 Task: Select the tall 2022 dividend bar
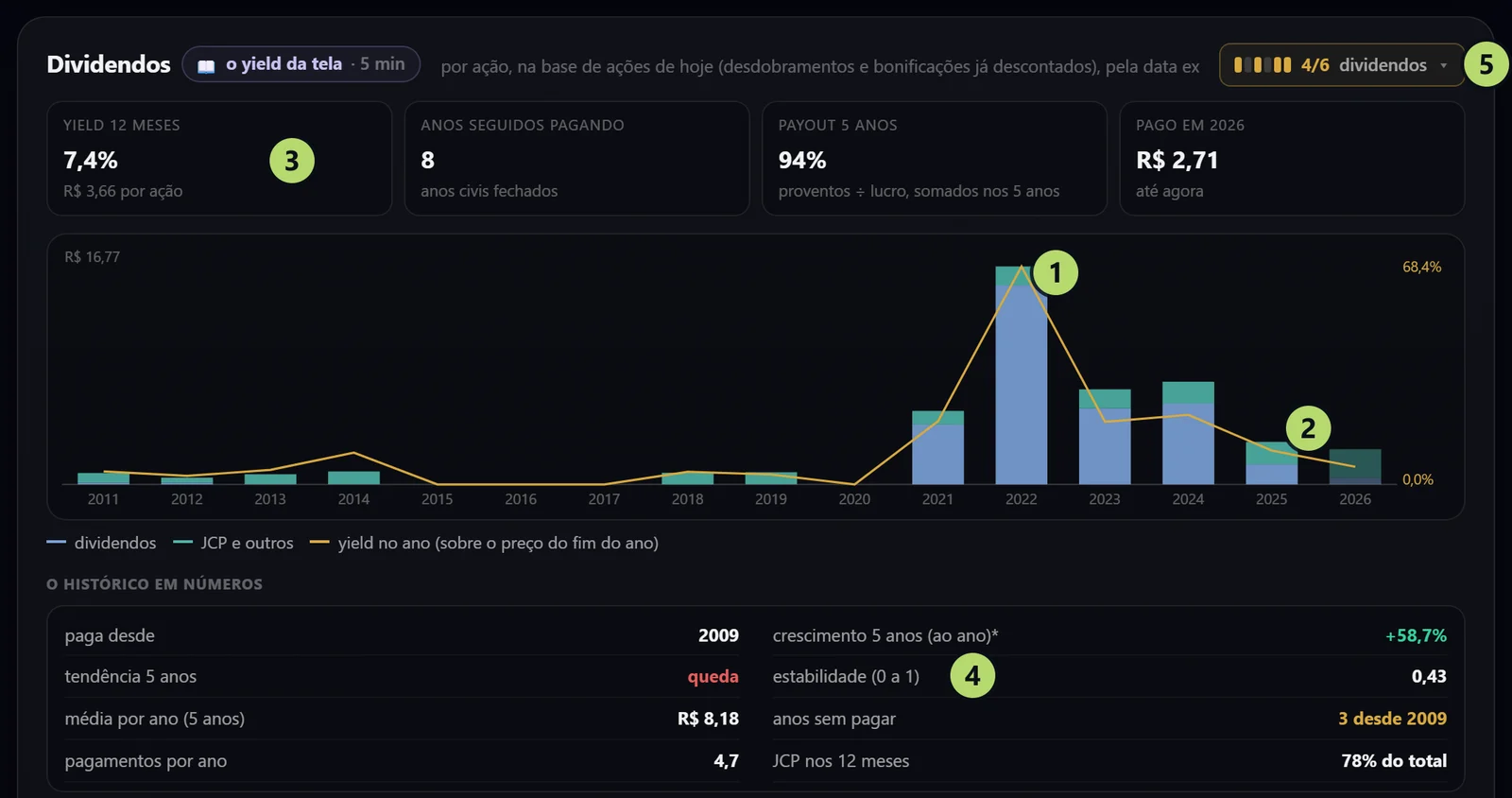click(x=1022, y=375)
